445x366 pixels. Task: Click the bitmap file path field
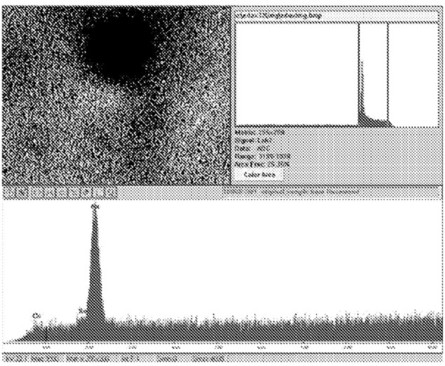[336, 15]
